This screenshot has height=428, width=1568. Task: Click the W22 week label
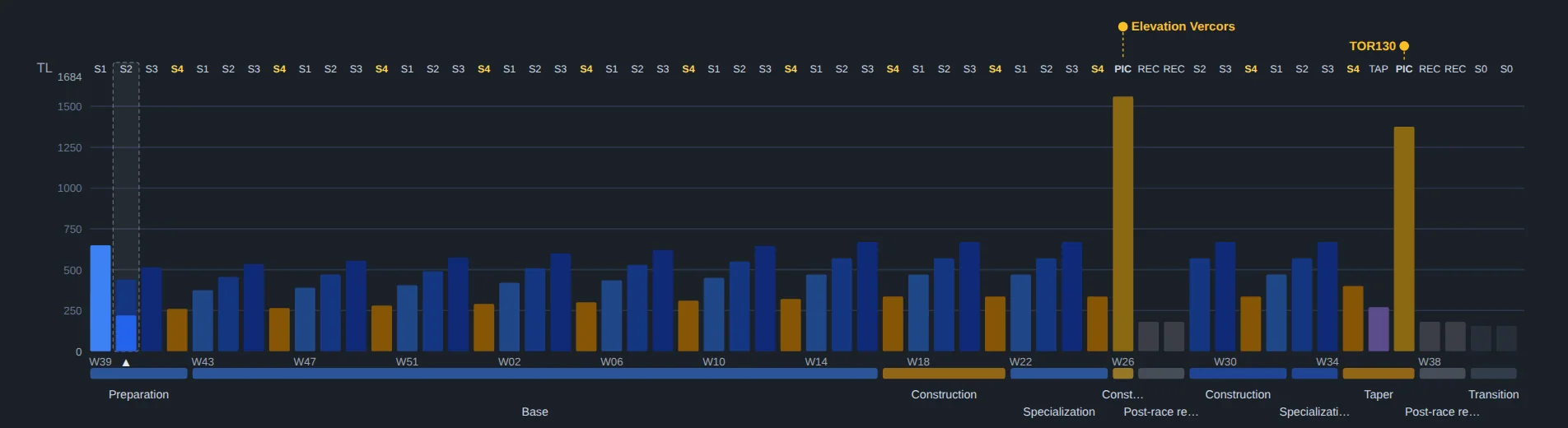point(1020,362)
